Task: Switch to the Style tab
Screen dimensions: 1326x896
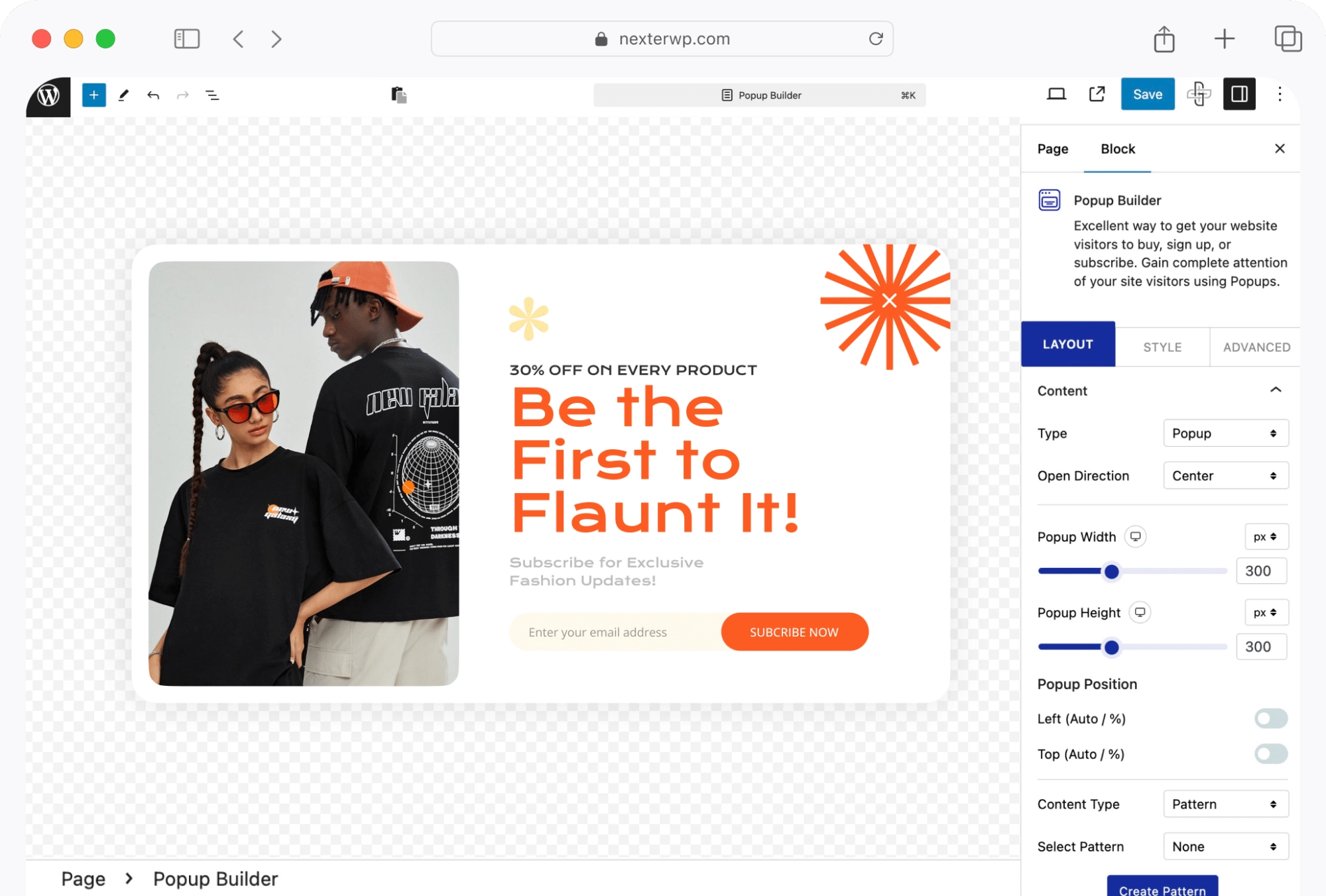Action: tap(1162, 347)
